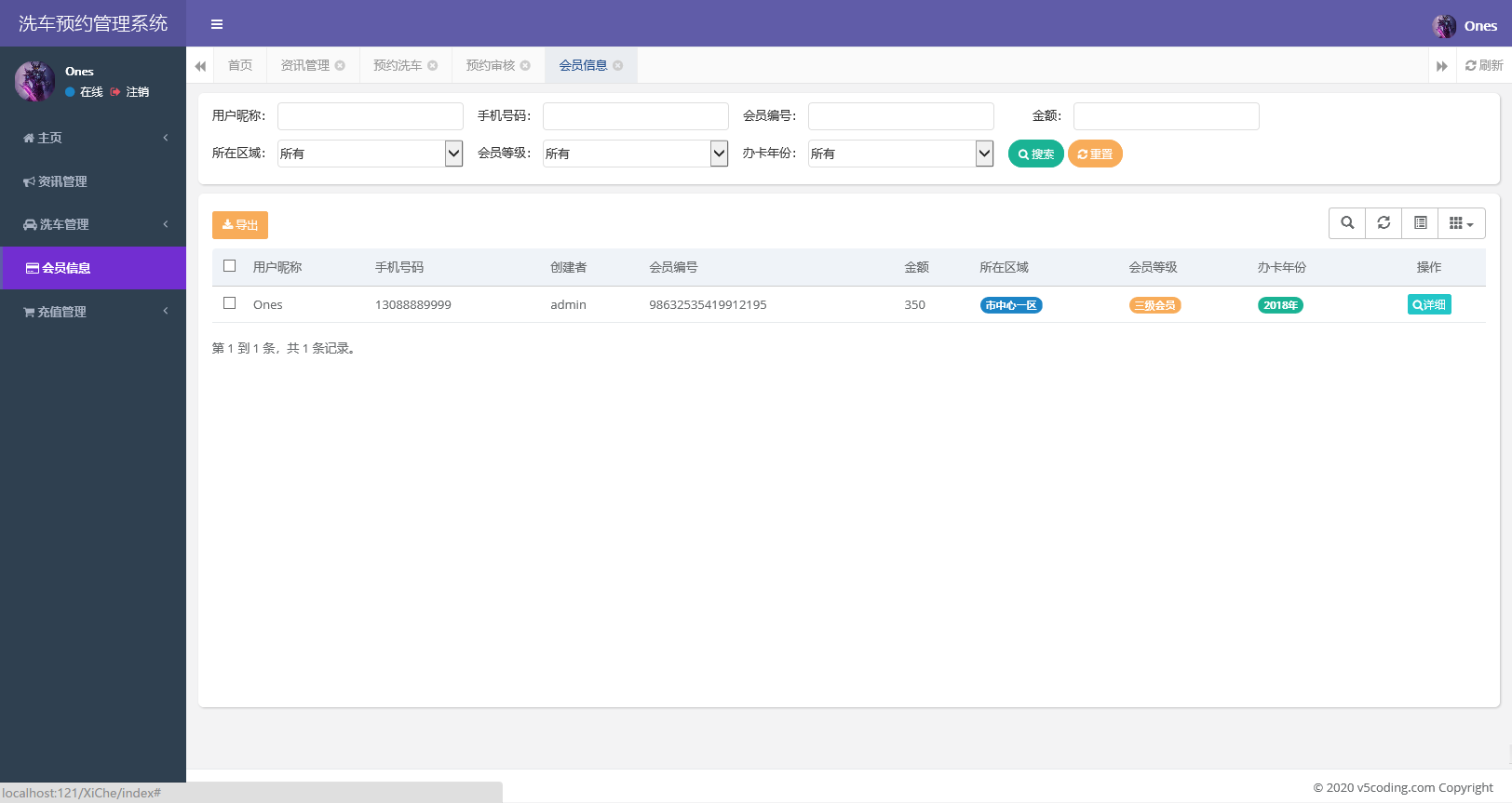Expand the 主页 submenu chevron
Screen dimensions: 1512x803
click(166, 138)
